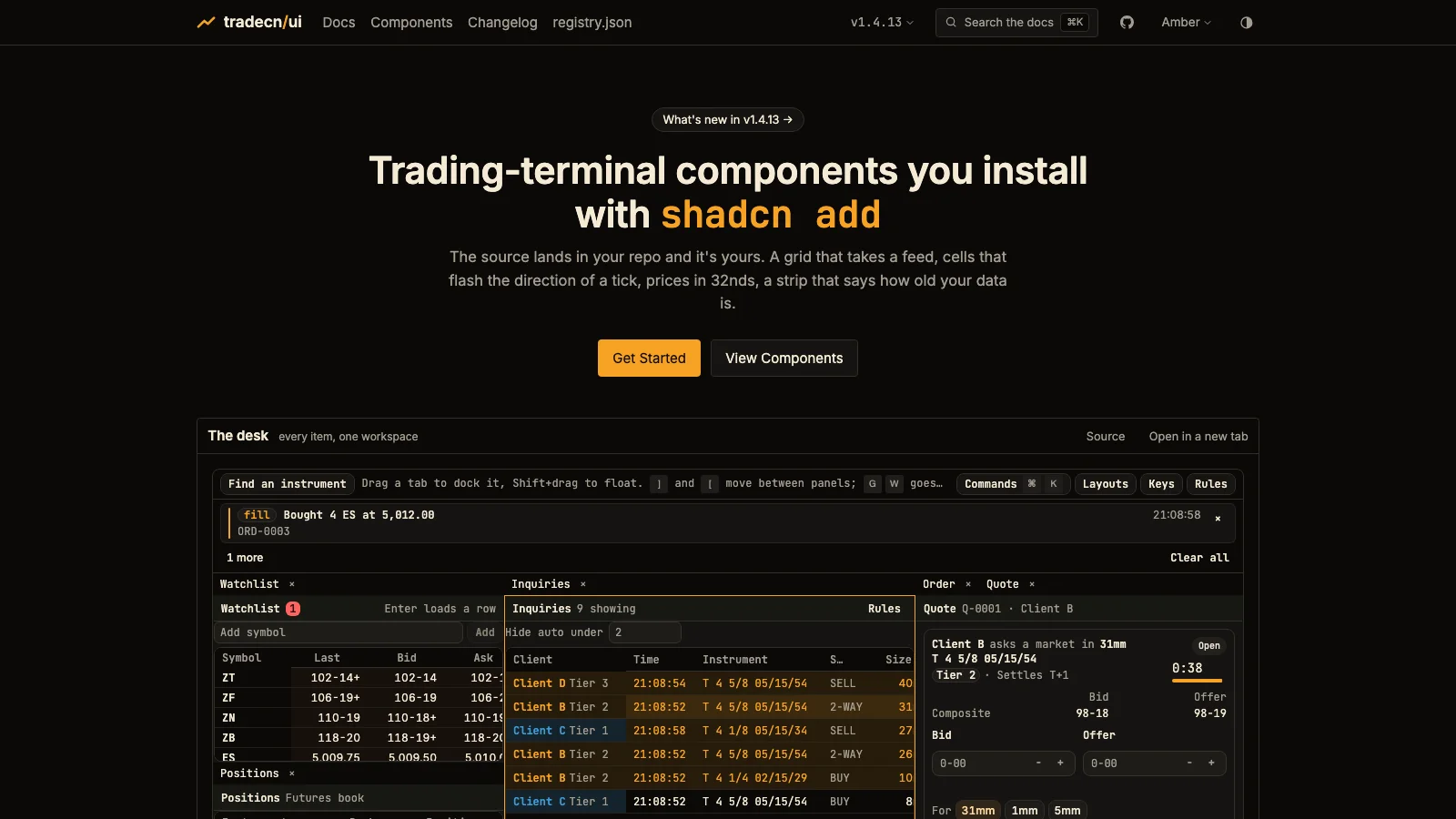1456x819 pixels.
Task: Click the Get Started button
Action: (x=649, y=358)
